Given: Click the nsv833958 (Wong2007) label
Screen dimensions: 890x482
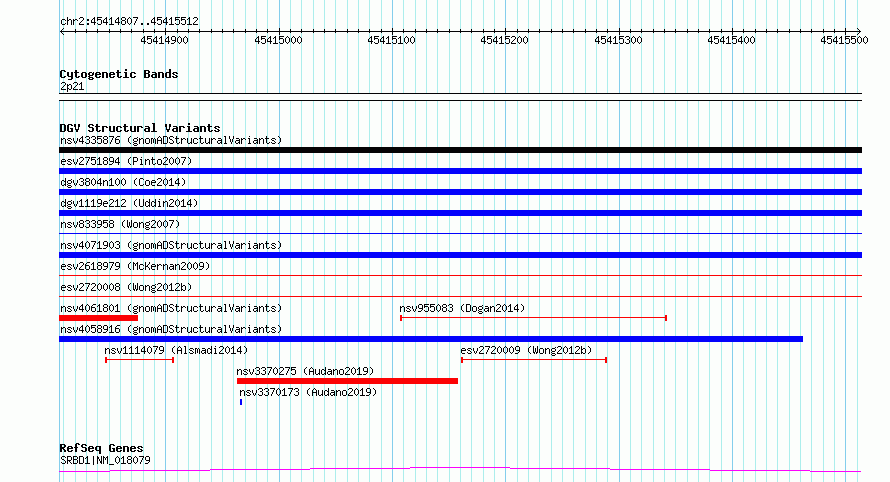Looking at the screenshot, I should (120, 224).
